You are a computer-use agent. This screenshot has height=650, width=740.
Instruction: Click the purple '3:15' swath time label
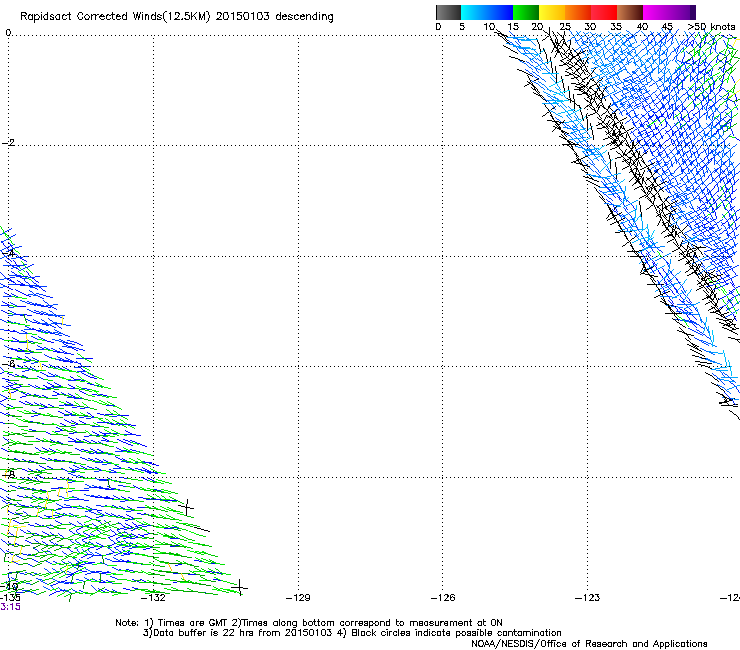[x=10, y=607]
